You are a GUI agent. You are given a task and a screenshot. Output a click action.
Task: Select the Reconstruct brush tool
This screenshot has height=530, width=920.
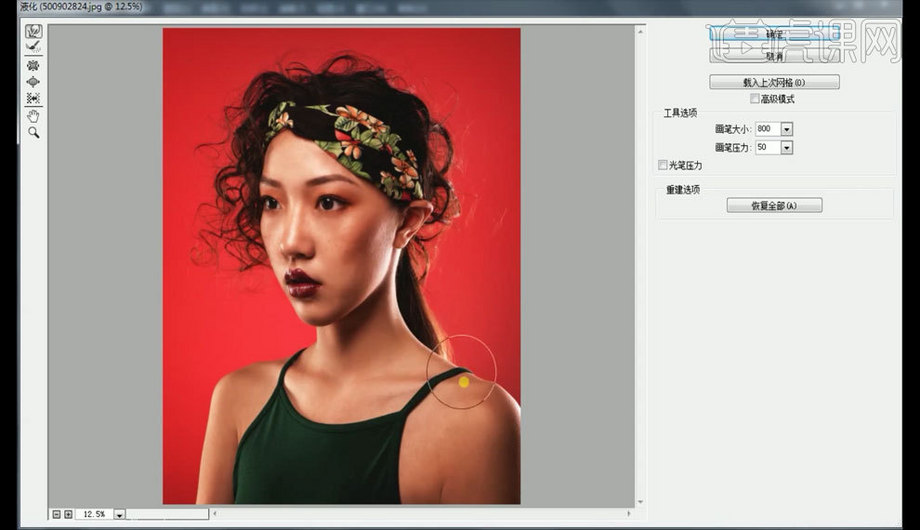[33, 46]
